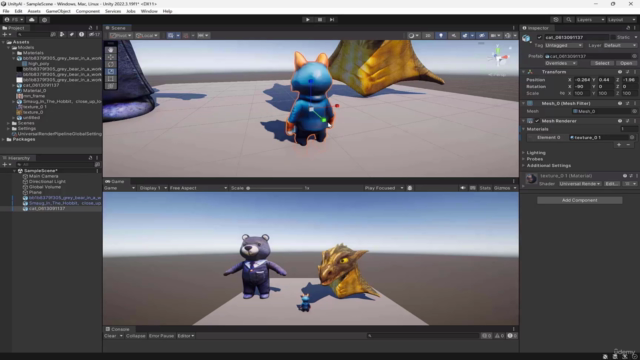Select the Scenes folder in Project
This screenshot has height=360, width=640.
click(25, 123)
